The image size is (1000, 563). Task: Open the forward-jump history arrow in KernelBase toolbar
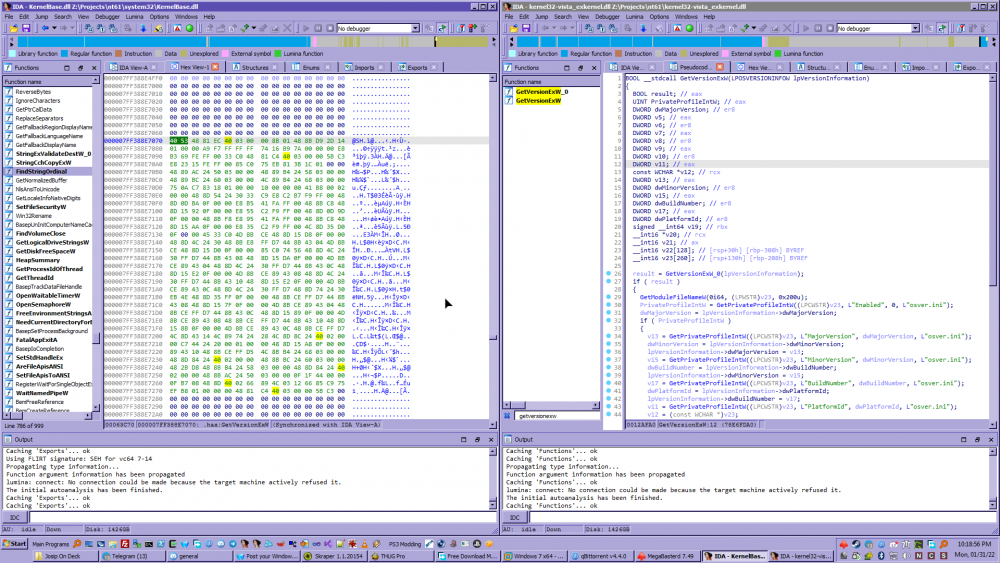[x=72, y=28]
